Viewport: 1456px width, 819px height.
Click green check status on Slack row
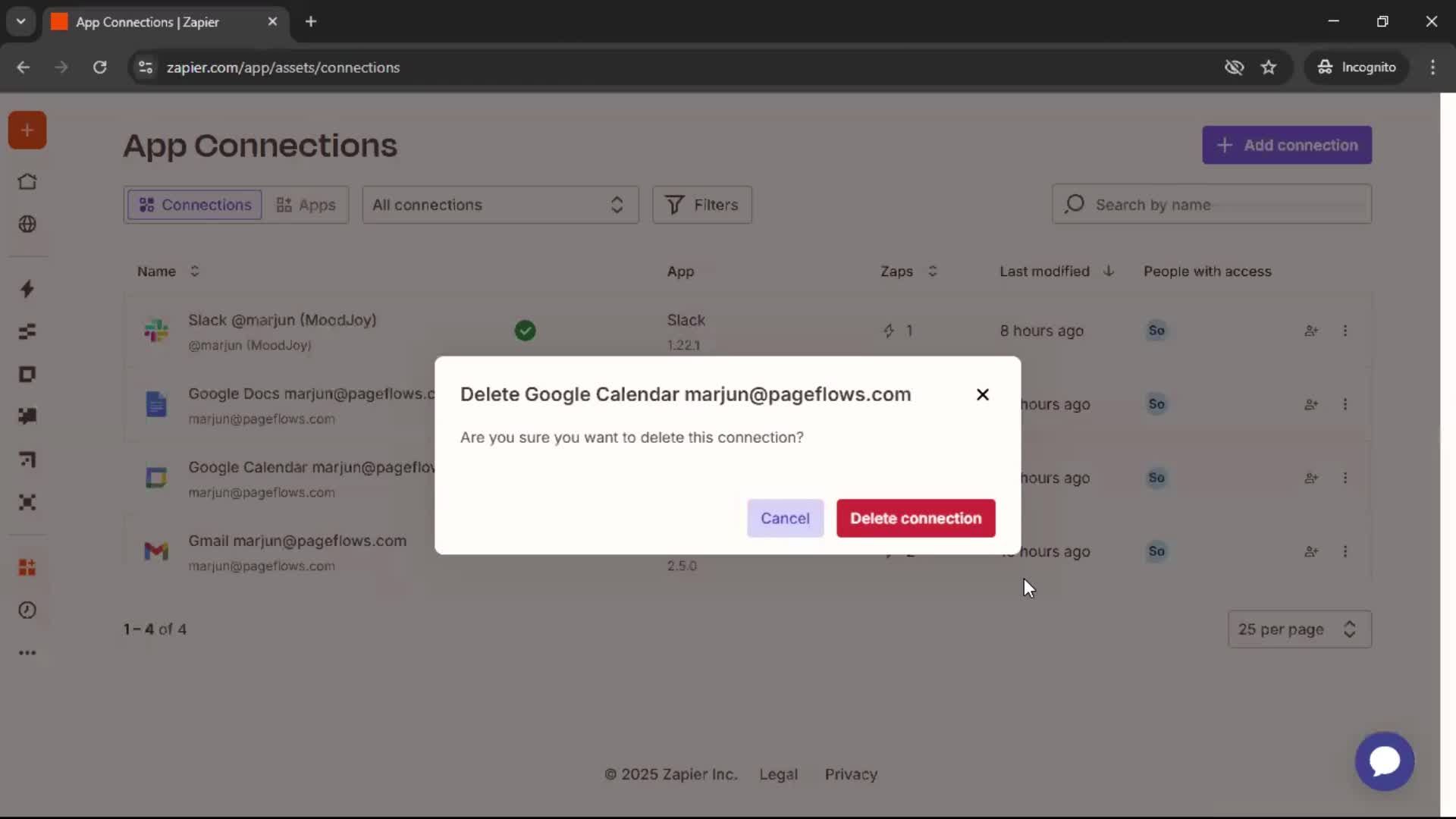click(x=525, y=331)
